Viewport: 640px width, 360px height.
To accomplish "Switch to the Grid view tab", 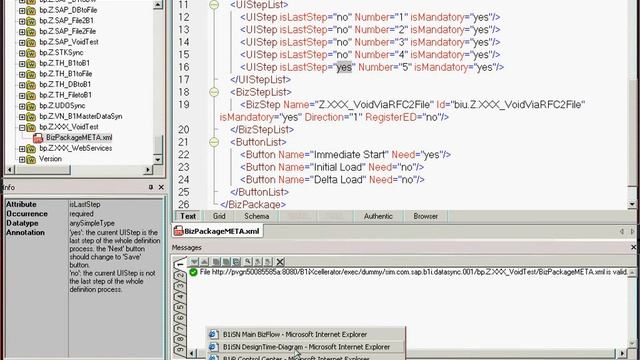I will coord(219,216).
